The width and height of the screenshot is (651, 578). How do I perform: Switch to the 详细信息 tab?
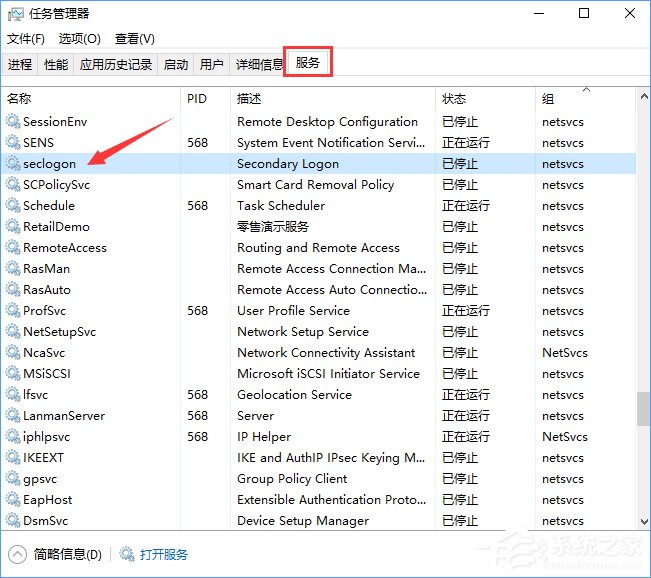(257, 64)
